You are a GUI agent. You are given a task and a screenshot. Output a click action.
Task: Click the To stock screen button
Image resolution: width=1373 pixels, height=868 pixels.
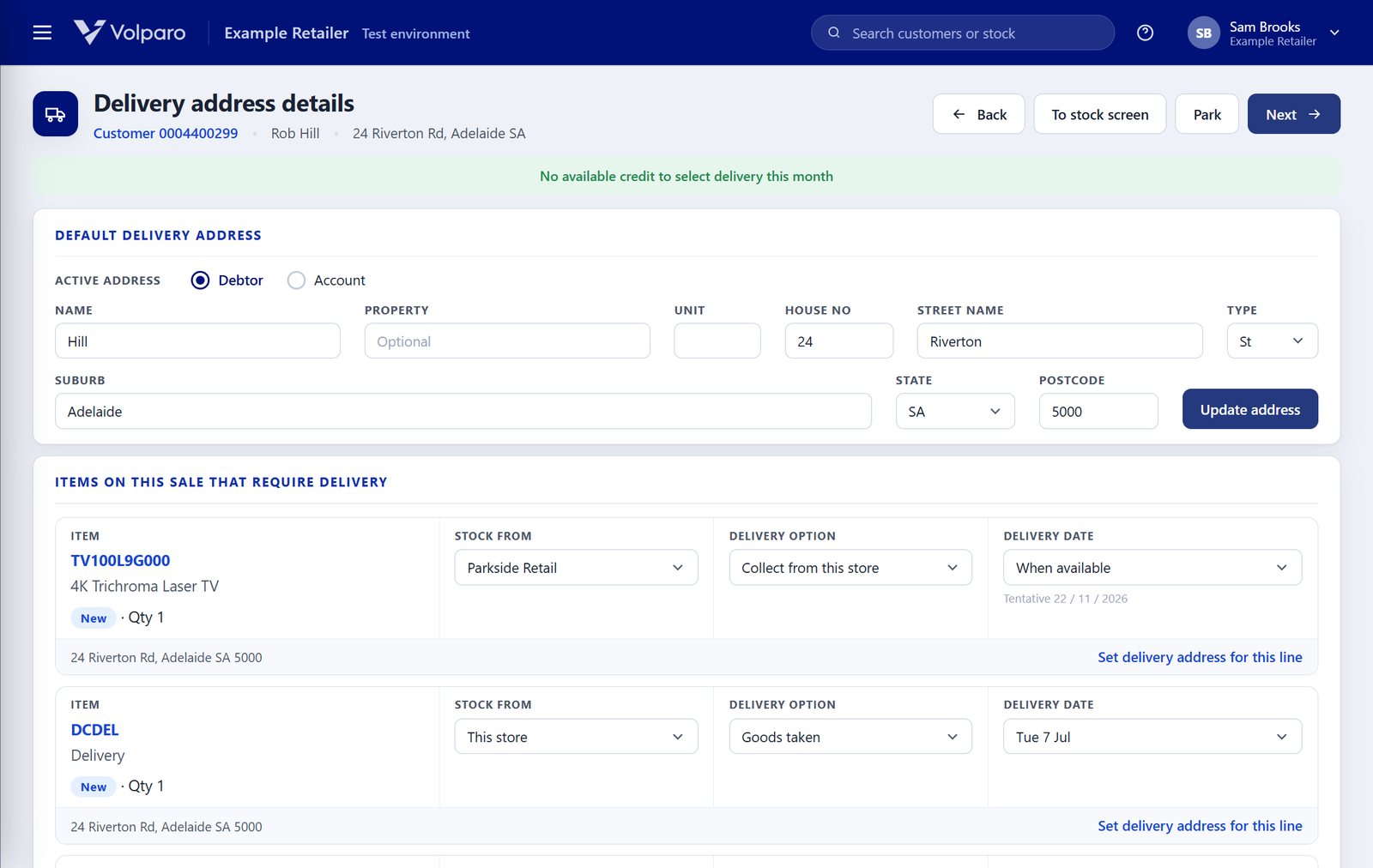point(1099,114)
